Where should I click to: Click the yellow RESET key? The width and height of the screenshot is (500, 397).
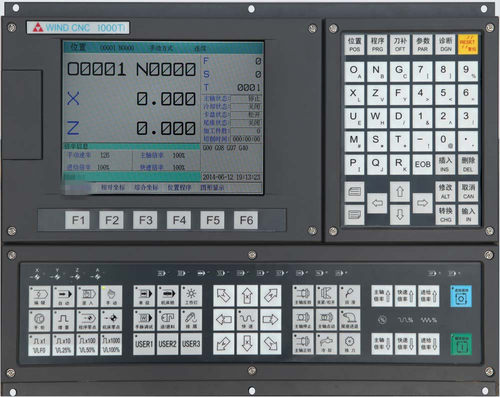[x=468, y=44]
